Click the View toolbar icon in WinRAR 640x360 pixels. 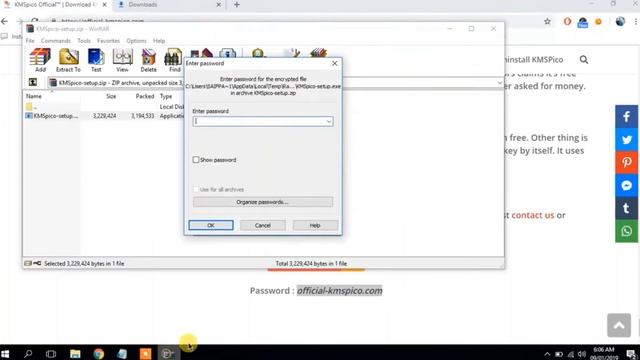122,60
